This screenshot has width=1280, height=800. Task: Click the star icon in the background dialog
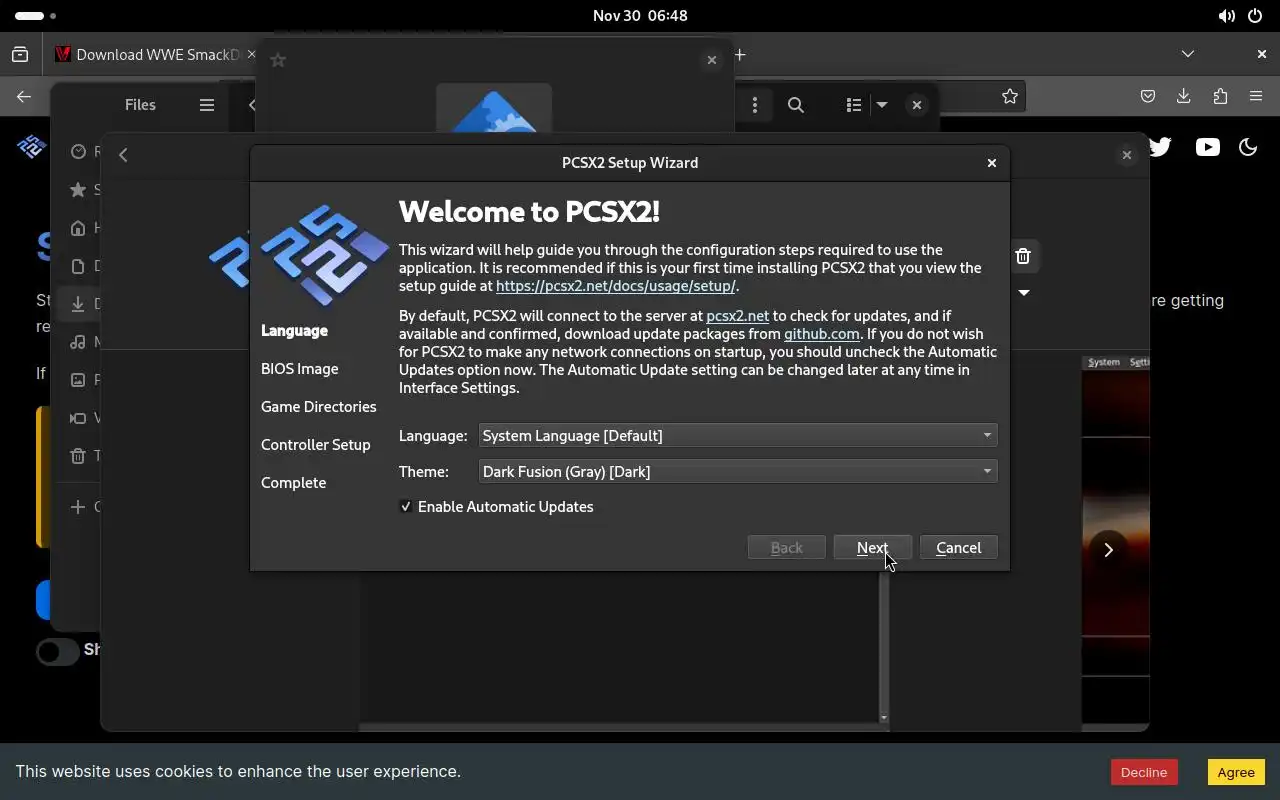pyautogui.click(x=279, y=60)
